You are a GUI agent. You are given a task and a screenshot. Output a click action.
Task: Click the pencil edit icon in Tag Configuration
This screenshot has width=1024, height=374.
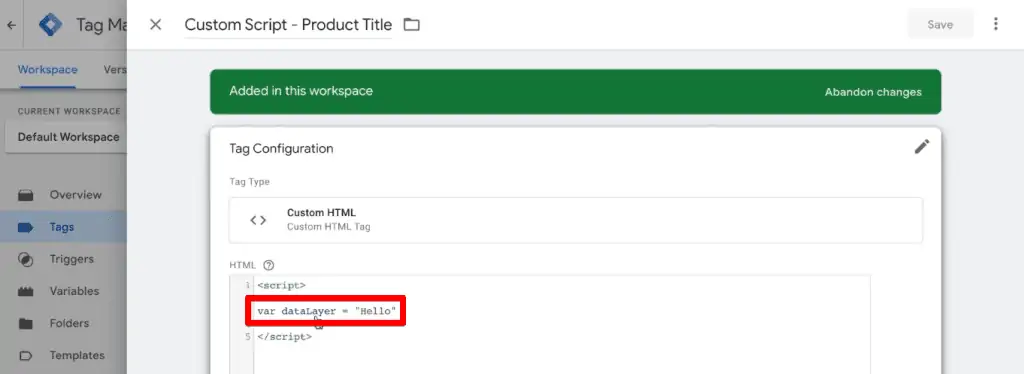point(921,147)
